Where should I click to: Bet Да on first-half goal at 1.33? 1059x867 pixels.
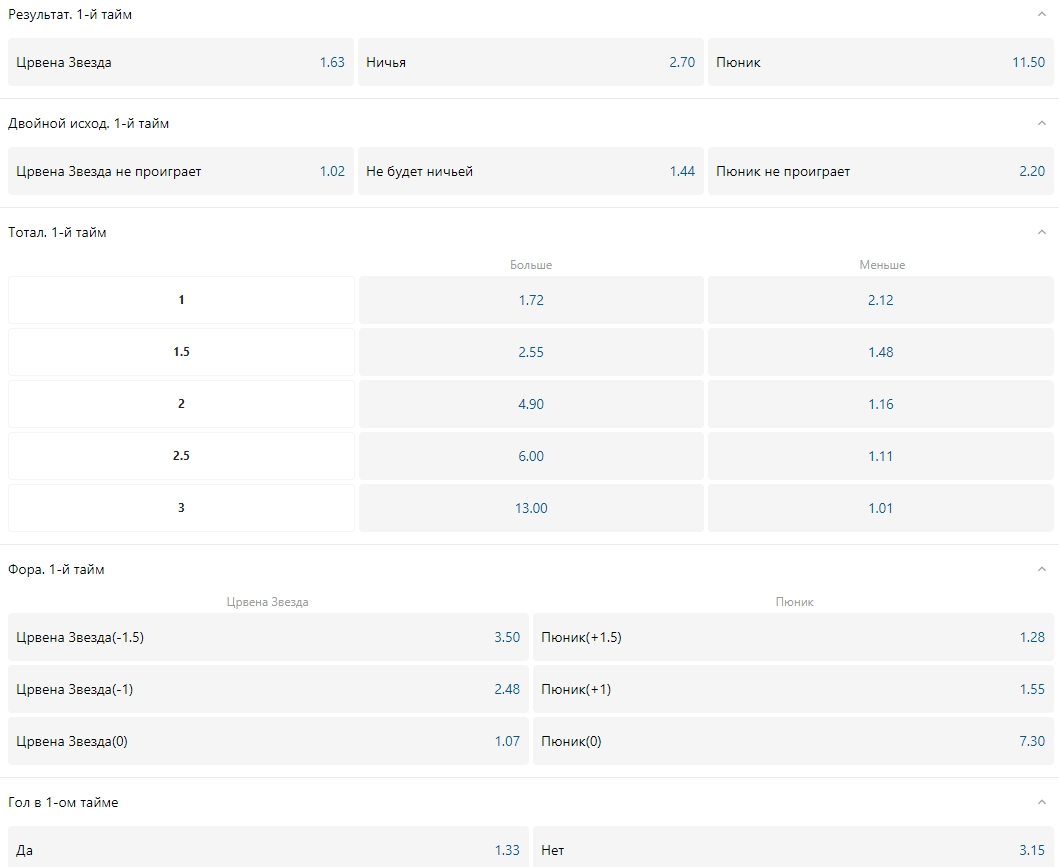[268, 850]
